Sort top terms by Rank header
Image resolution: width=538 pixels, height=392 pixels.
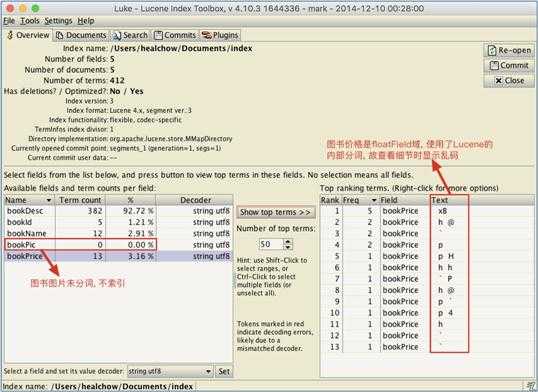click(330, 200)
